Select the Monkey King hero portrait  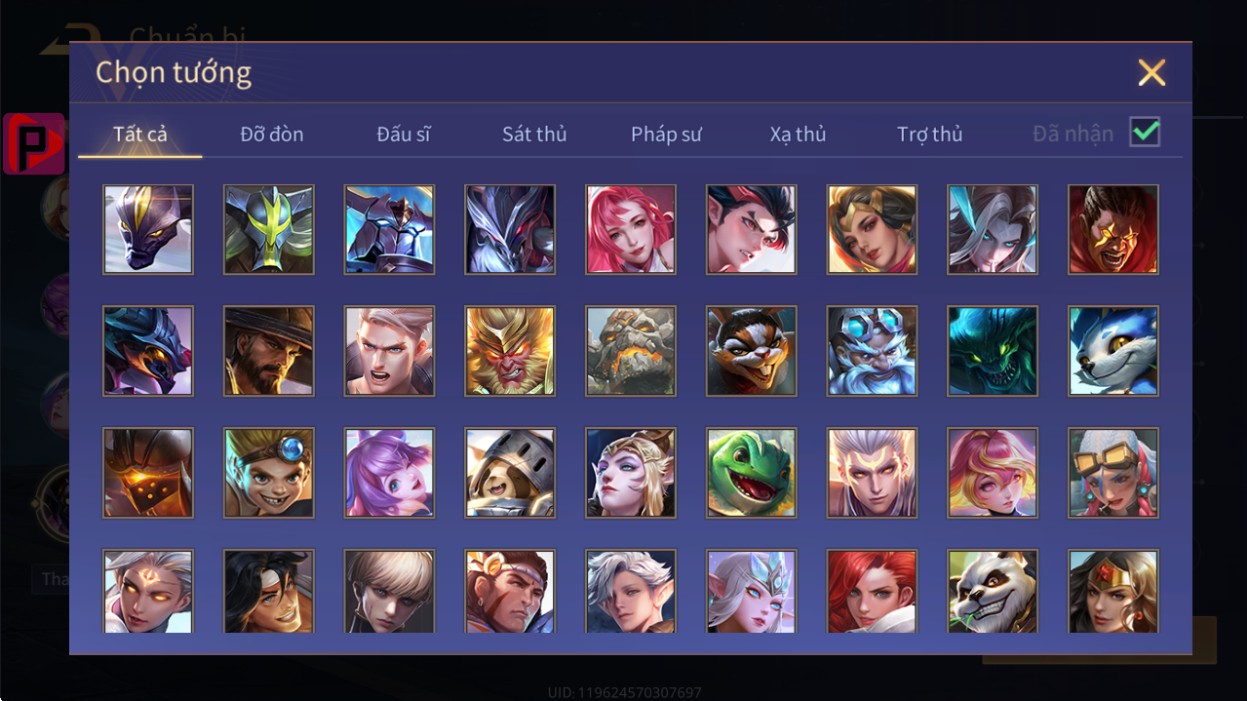(x=510, y=351)
